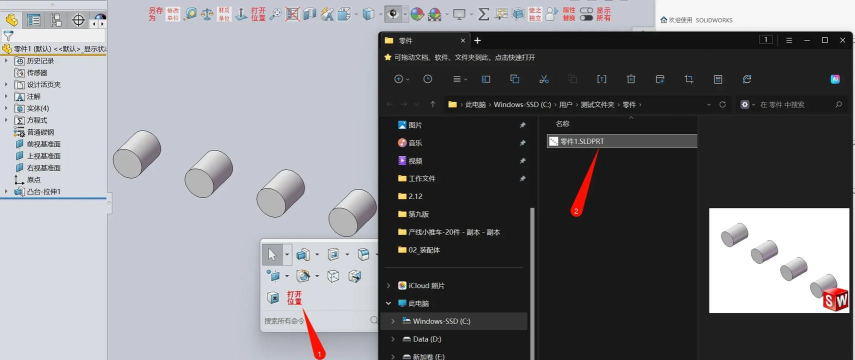This screenshot has width=855, height=360.
Task: Switch to the PropertyManager tab
Action: [34, 21]
